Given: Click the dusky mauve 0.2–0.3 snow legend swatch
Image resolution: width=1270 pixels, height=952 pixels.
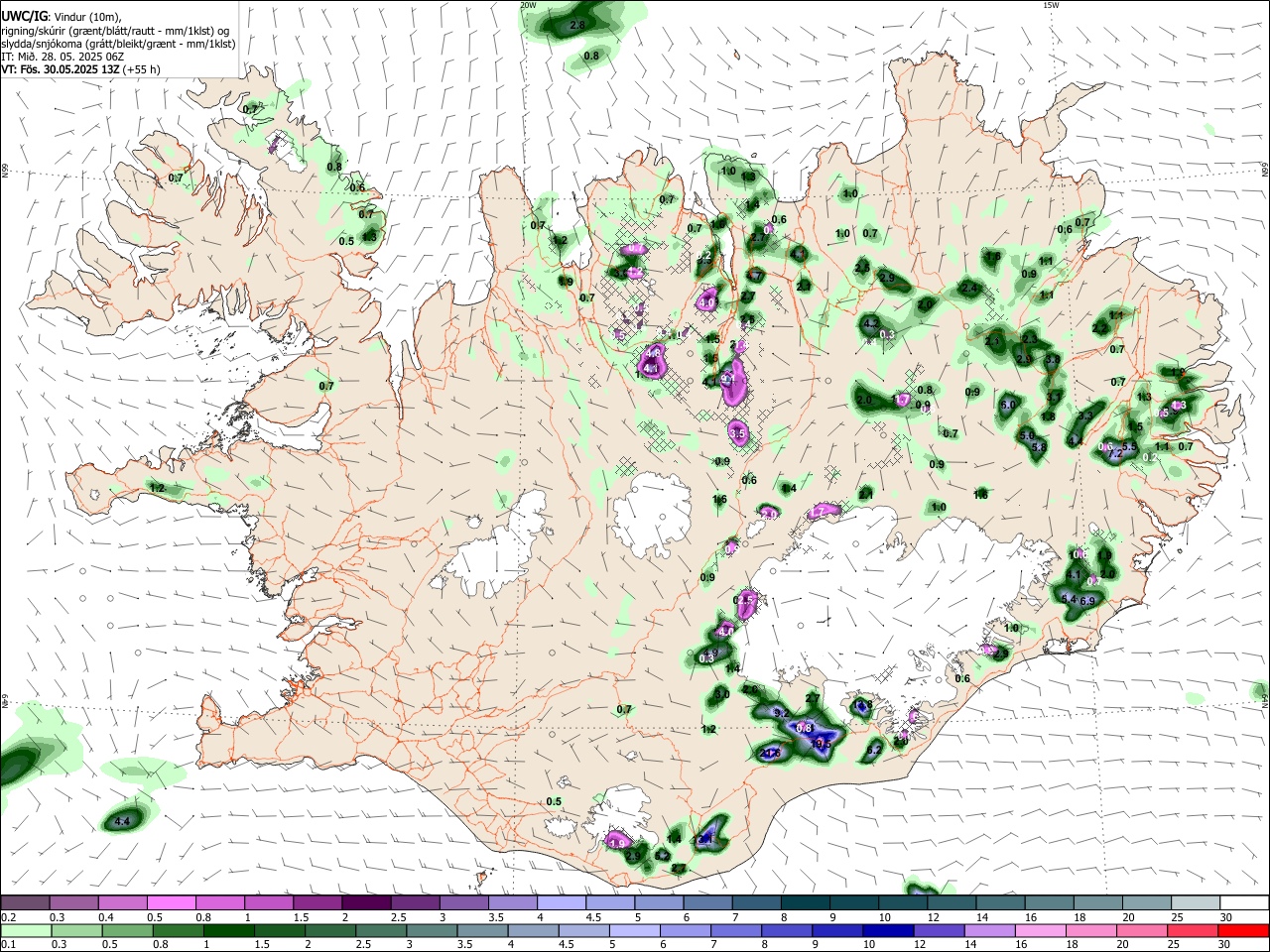Looking at the screenshot, I should pos(25,903).
